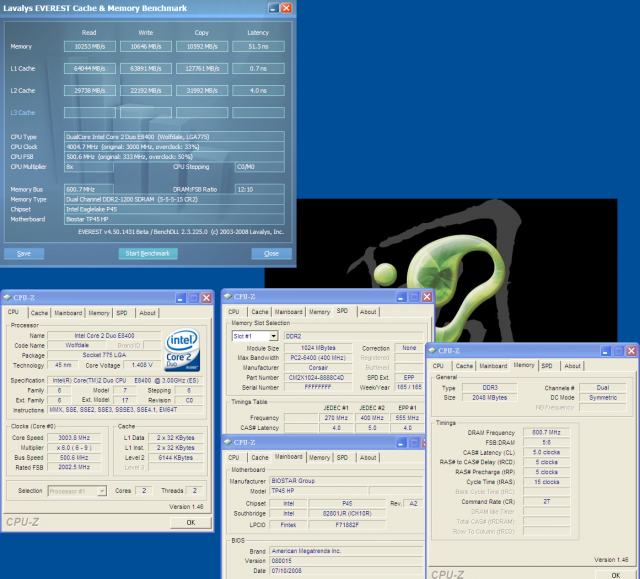Click the Core Voltage value 1.408 V
640x579 pixels.
[142, 365]
